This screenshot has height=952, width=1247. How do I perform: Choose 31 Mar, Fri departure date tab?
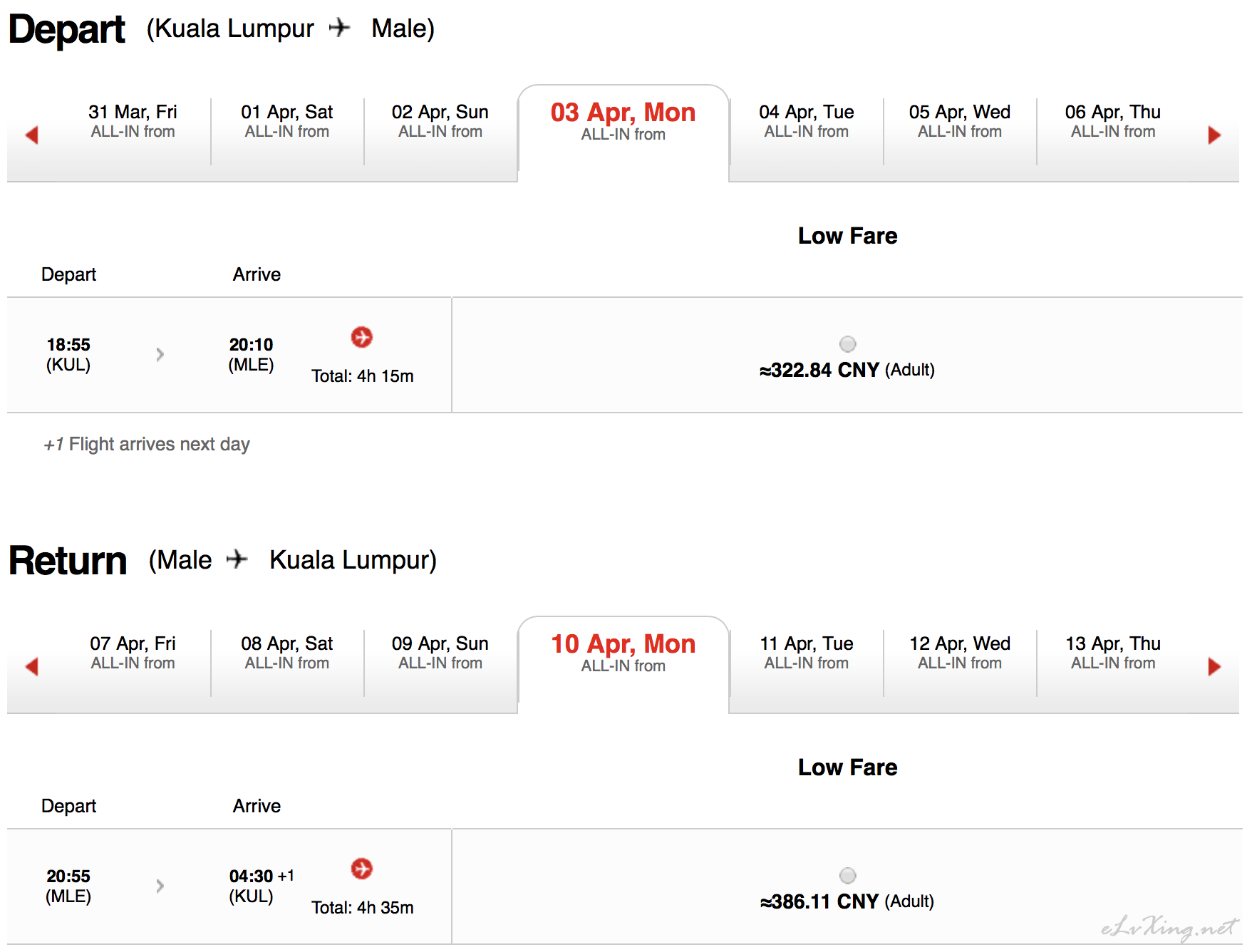tap(133, 121)
